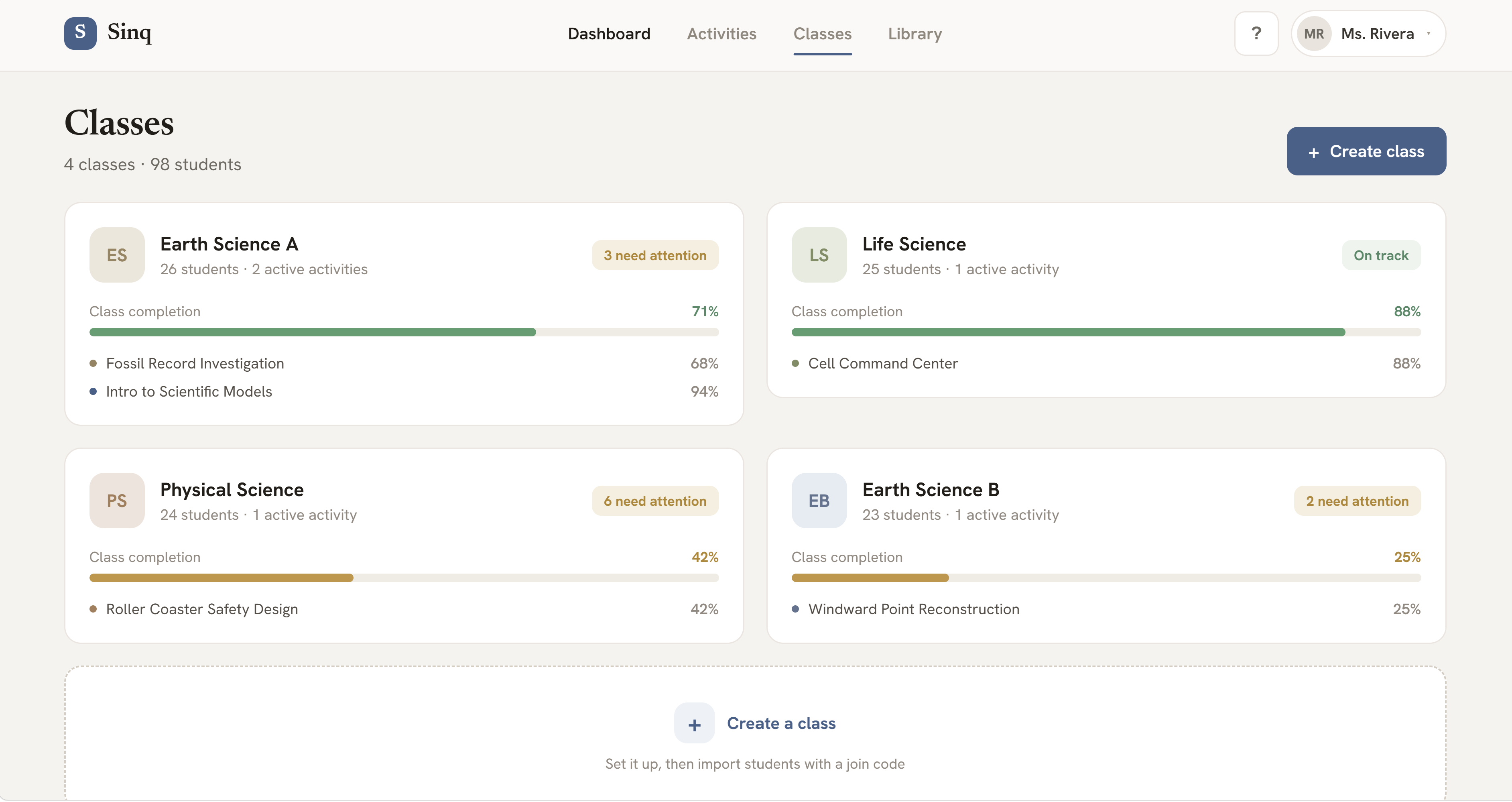The width and height of the screenshot is (1512, 802).
Task: Click the 6 need attention badge
Action: [655, 501]
